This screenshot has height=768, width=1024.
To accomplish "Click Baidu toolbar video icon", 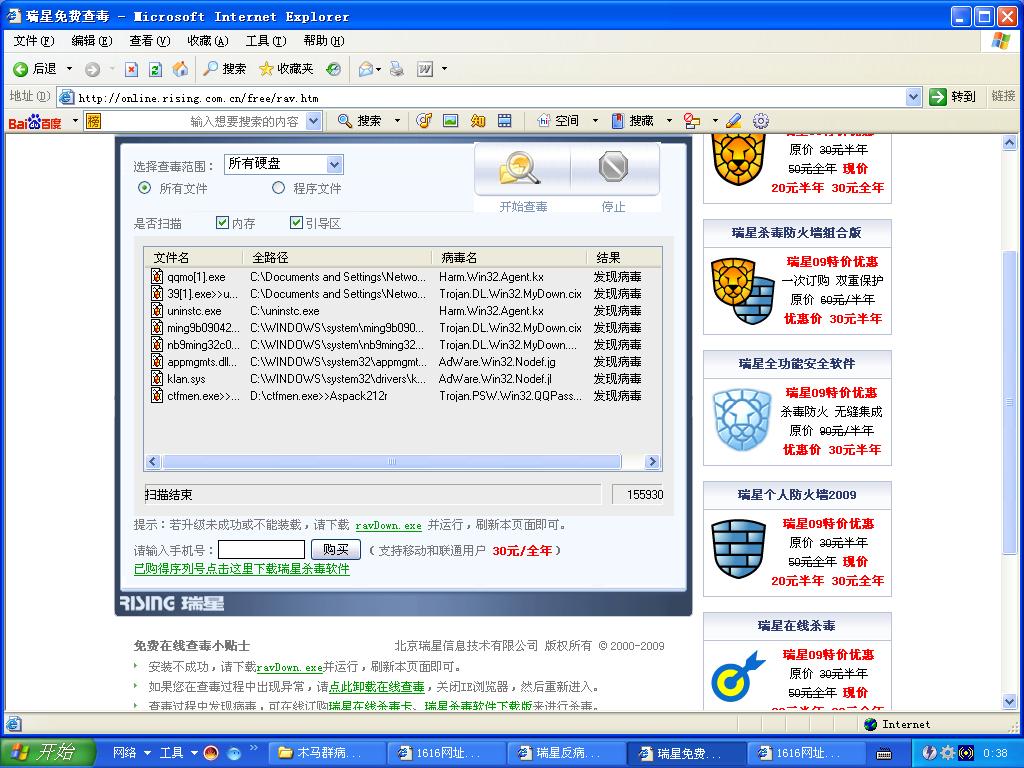I will tap(504, 121).
